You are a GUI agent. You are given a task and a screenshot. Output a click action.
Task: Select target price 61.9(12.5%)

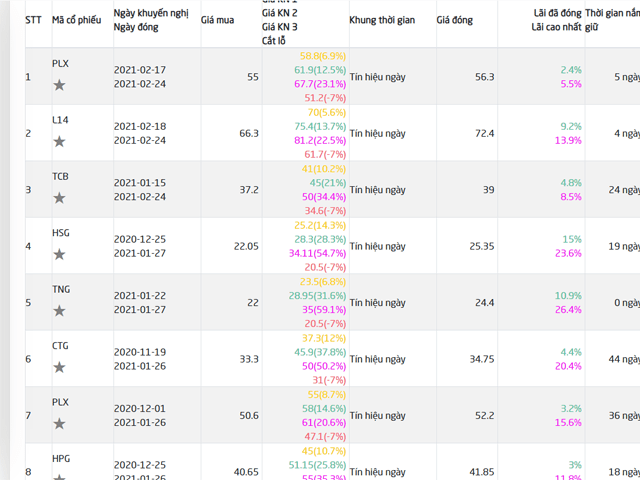[320, 70]
